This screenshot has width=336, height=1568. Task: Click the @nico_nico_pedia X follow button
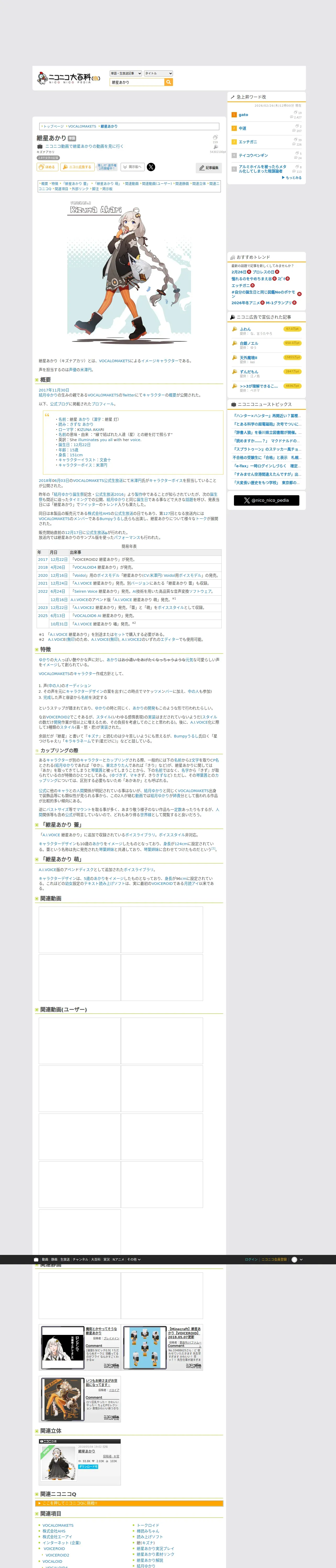[x=266, y=500]
